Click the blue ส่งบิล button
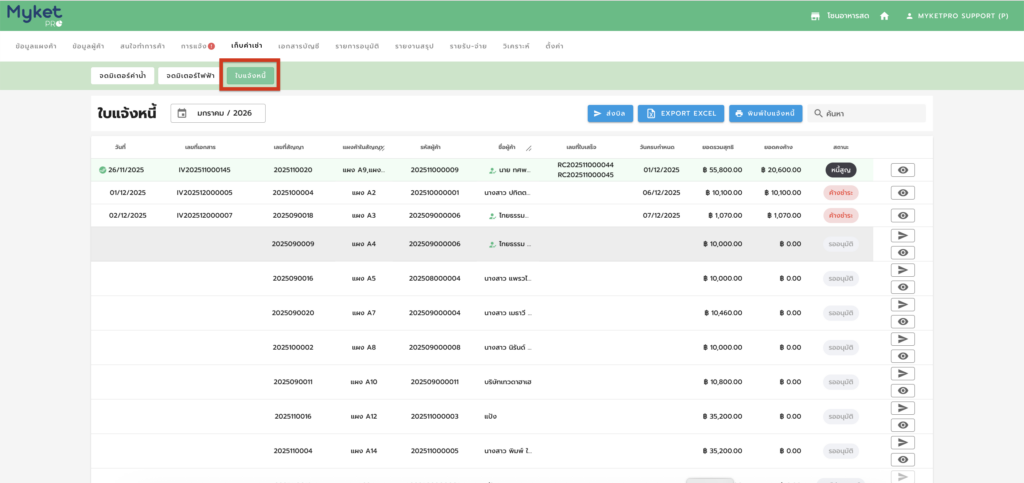This screenshot has height=483, width=1024. (x=609, y=114)
